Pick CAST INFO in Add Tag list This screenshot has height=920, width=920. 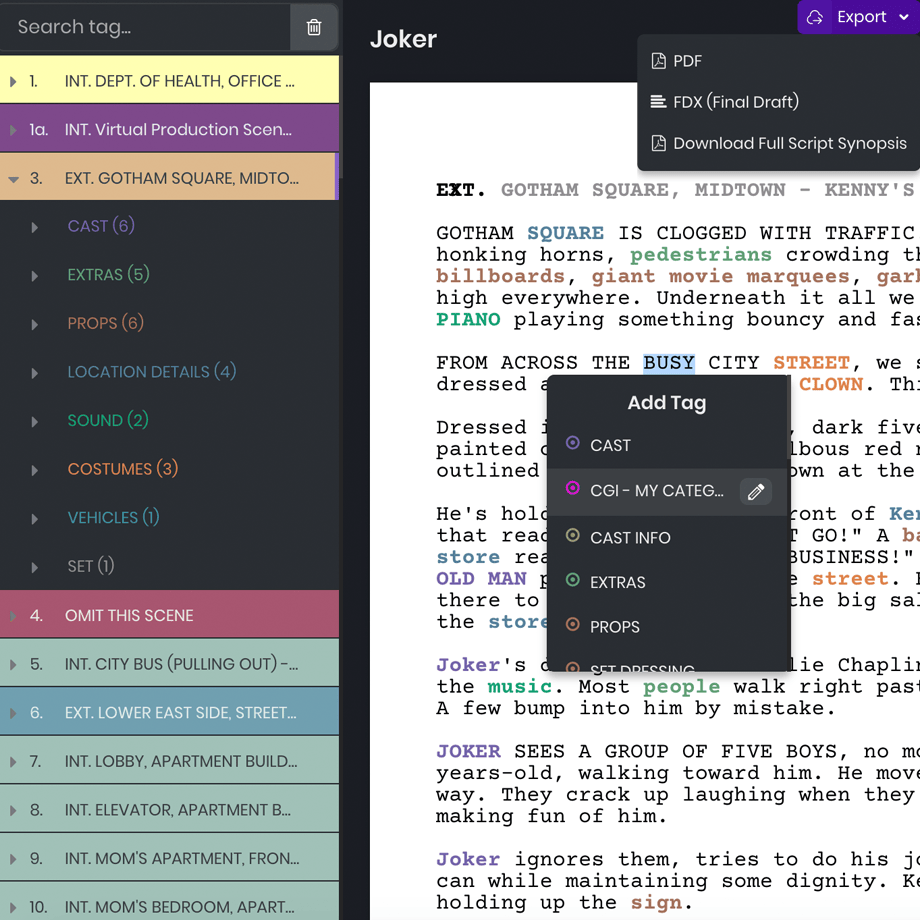pyautogui.click(x=667, y=537)
